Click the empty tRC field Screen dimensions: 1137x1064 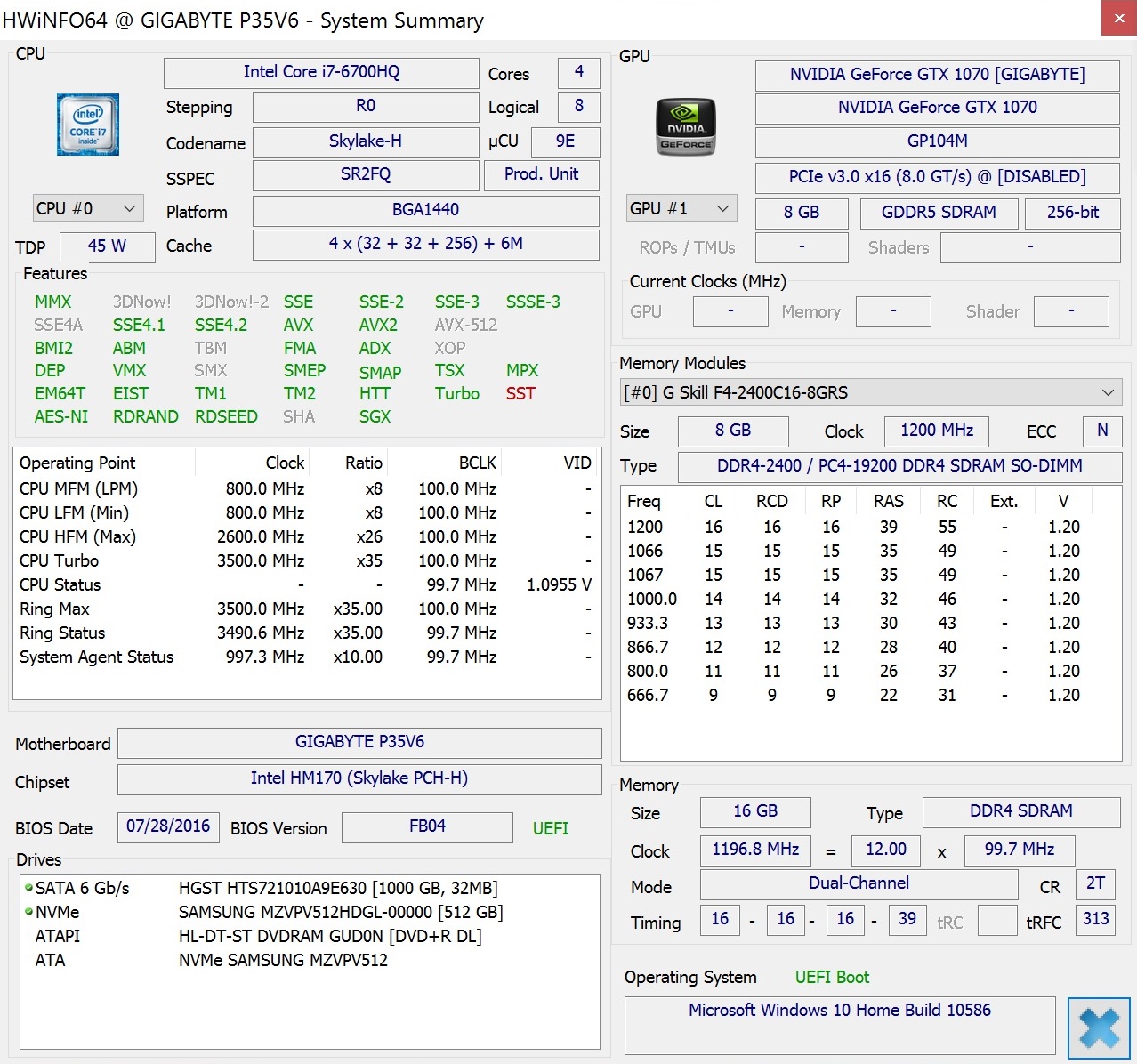[996, 920]
